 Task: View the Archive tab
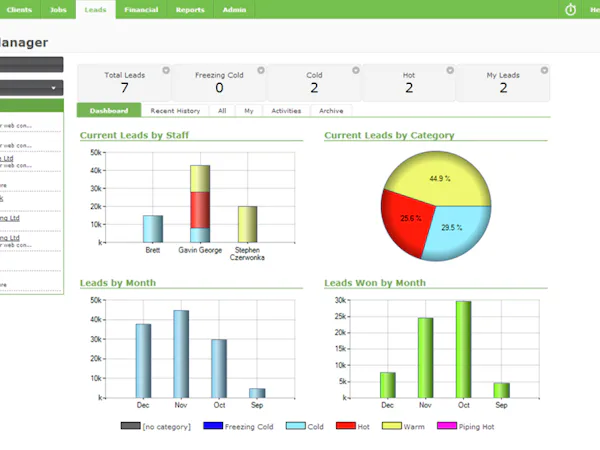point(331,111)
